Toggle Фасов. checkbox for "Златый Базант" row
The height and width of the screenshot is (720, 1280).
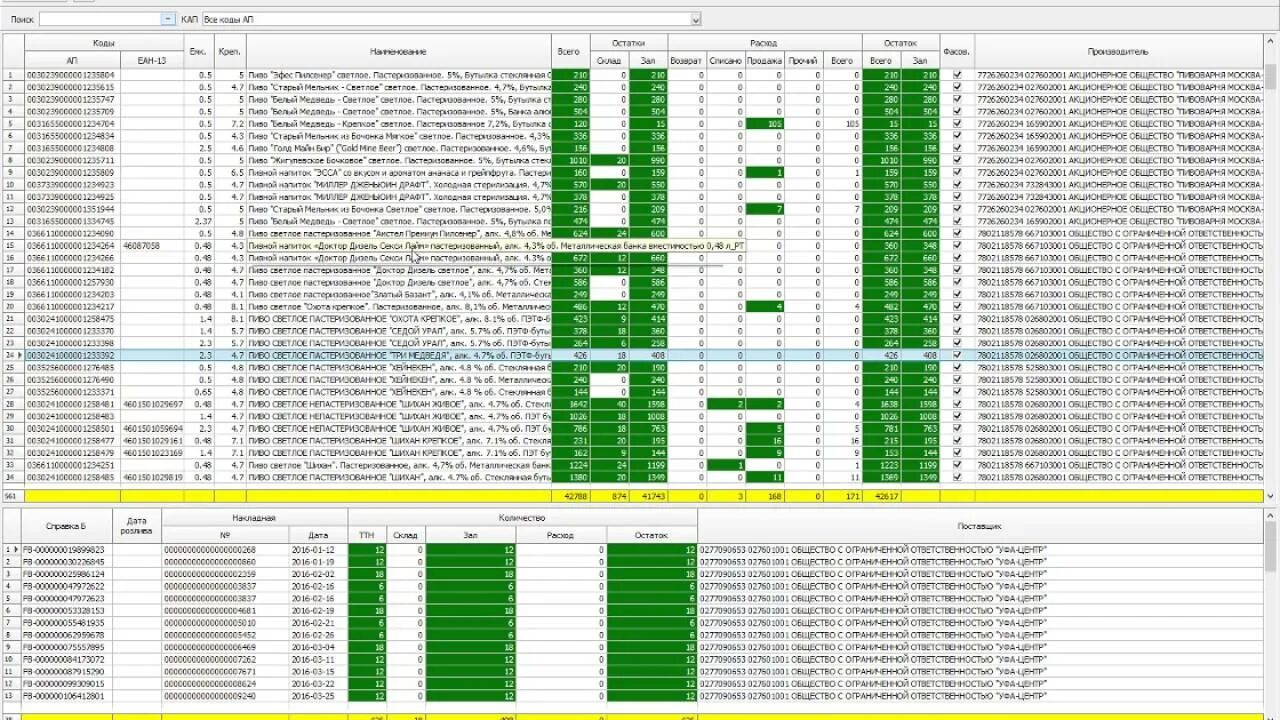[x=958, y=294]
